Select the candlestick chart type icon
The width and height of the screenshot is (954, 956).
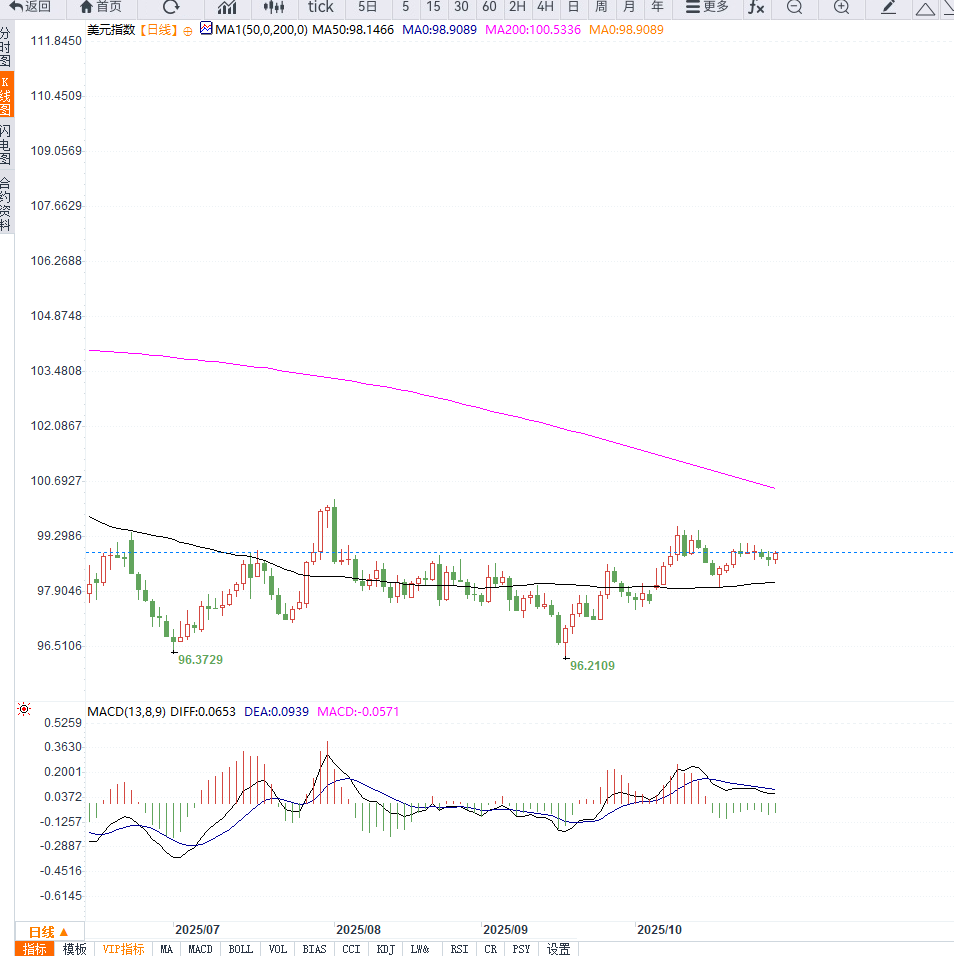click(274, 7)
